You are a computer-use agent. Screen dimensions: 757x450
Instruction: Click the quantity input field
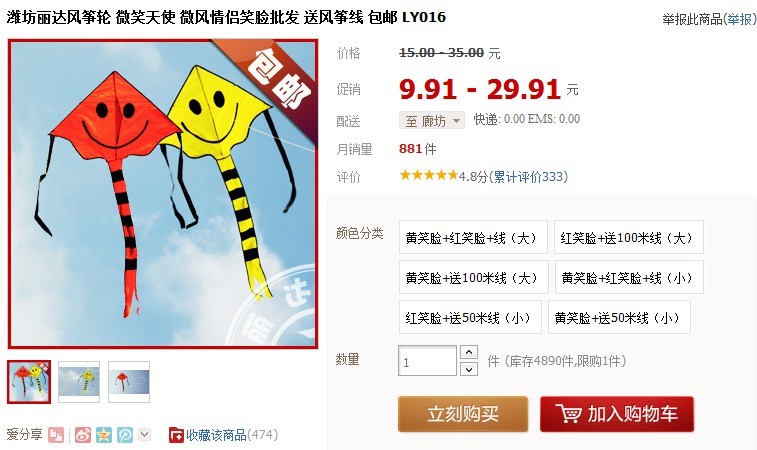(x=427, y=361)
